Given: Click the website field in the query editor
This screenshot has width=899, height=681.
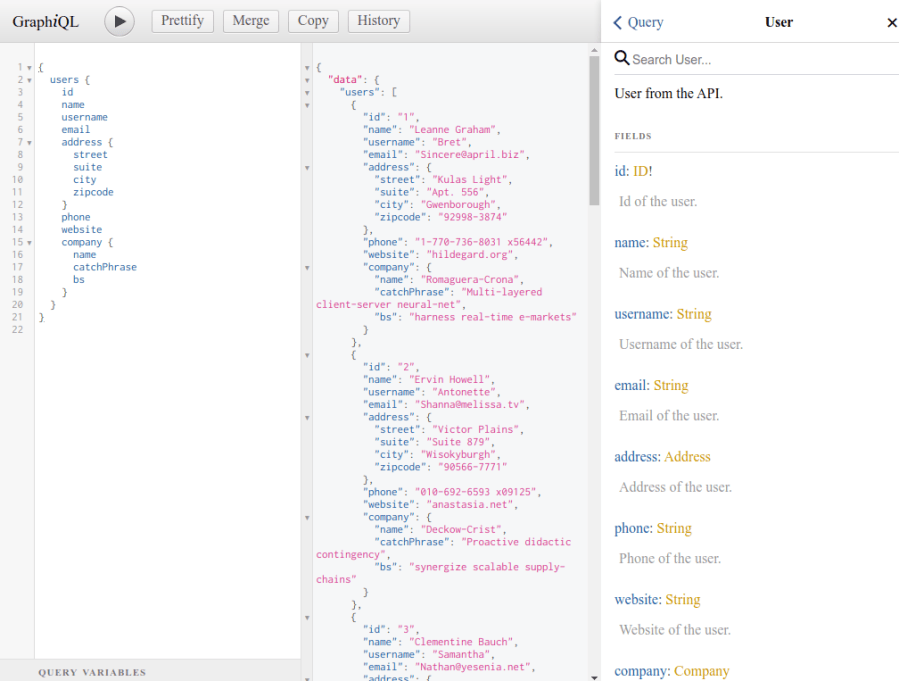Looking at the screenshot, I should [x=81, y=229].
